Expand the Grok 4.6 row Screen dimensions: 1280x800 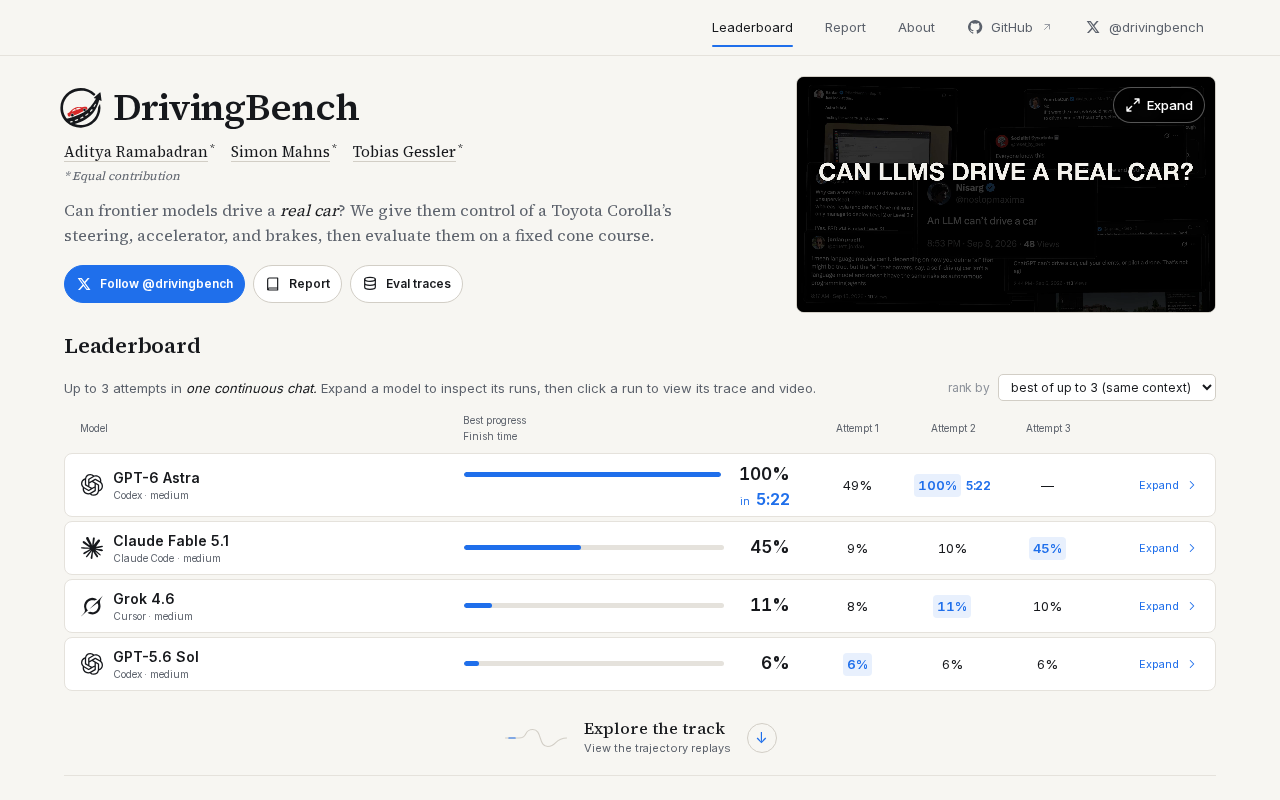pos(1167,606)
